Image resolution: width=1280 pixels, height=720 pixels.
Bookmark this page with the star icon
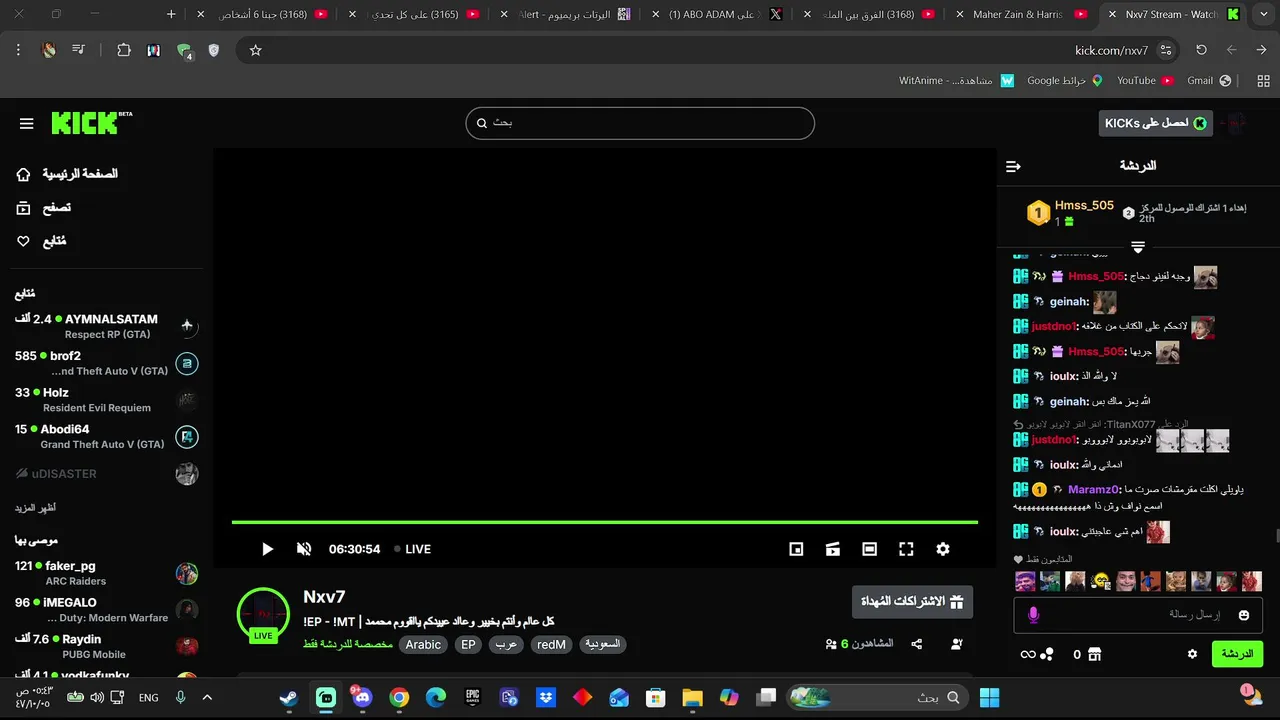point(255,50)
